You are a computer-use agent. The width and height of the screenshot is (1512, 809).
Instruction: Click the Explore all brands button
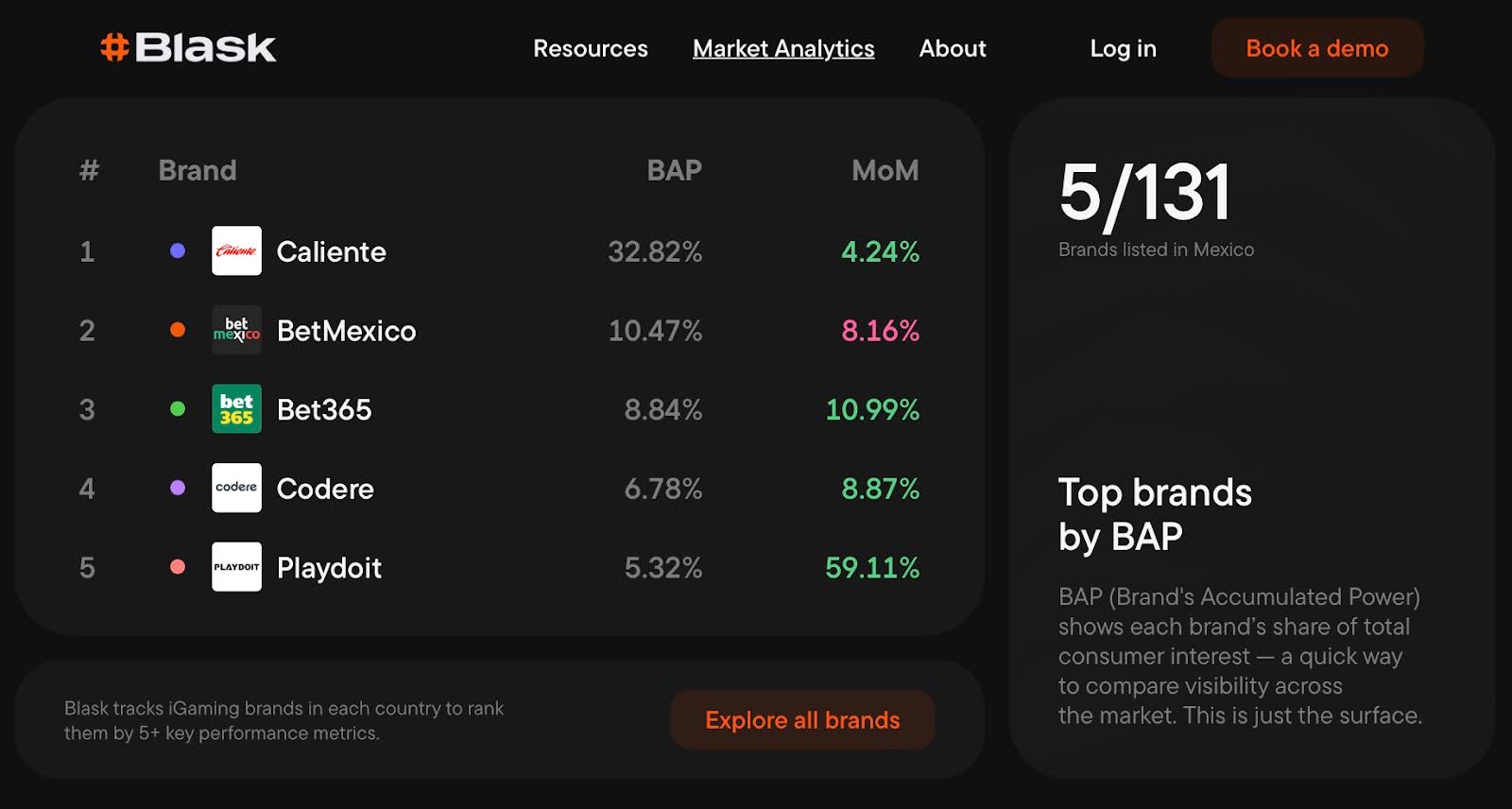click(802, 720)
